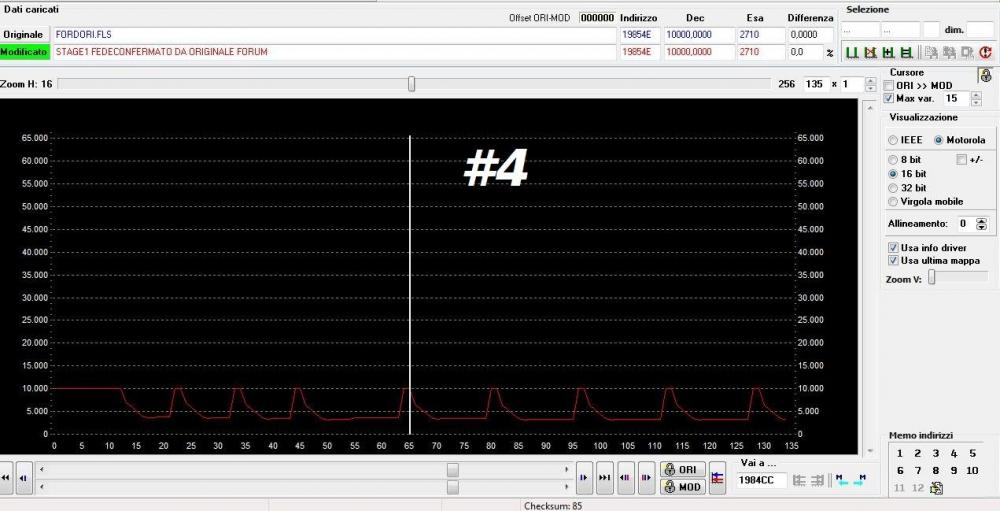Click the gray right-align icon next to the Vai a field
The image size is (1000, 511).
pos(817,480)
